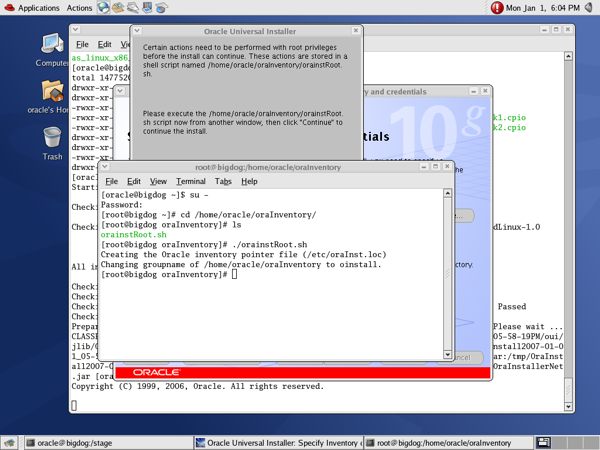Click the red update alert icon
This screenshot has width=600, height=450.
(x=496, y=8)
